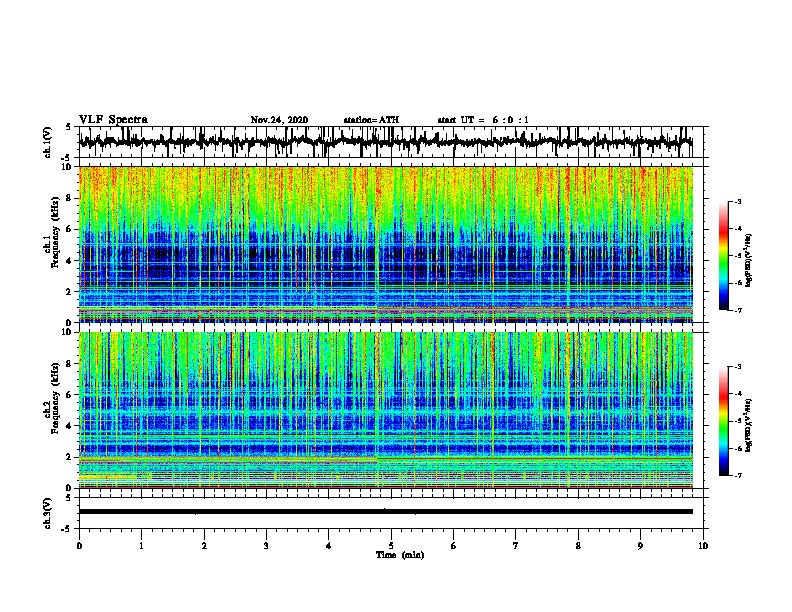Click time axis tick label "3"

click(x=266, y=546)
